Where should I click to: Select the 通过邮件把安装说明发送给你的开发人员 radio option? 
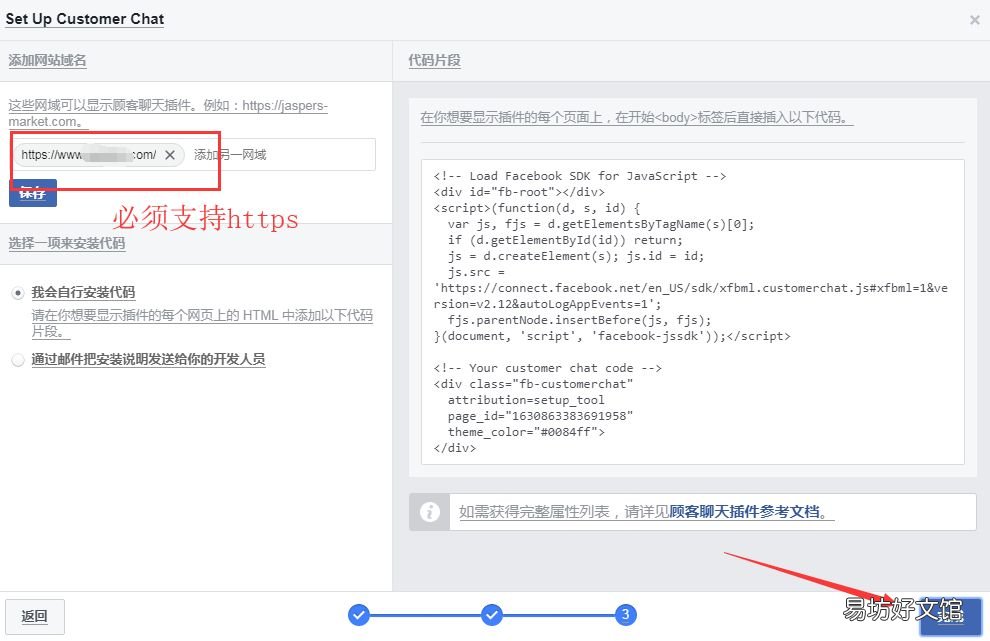coord(18,360)
